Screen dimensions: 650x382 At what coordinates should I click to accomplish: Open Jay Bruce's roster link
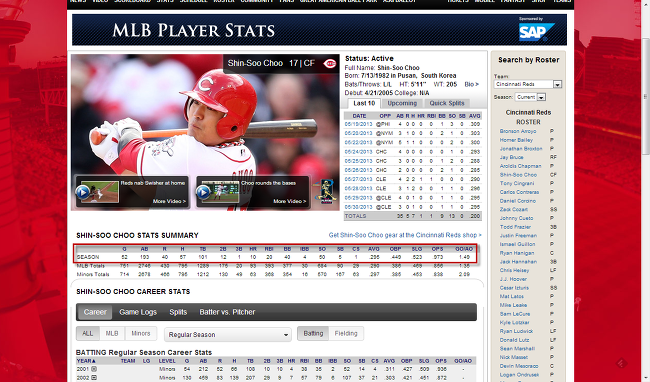[x=512, y=157]
